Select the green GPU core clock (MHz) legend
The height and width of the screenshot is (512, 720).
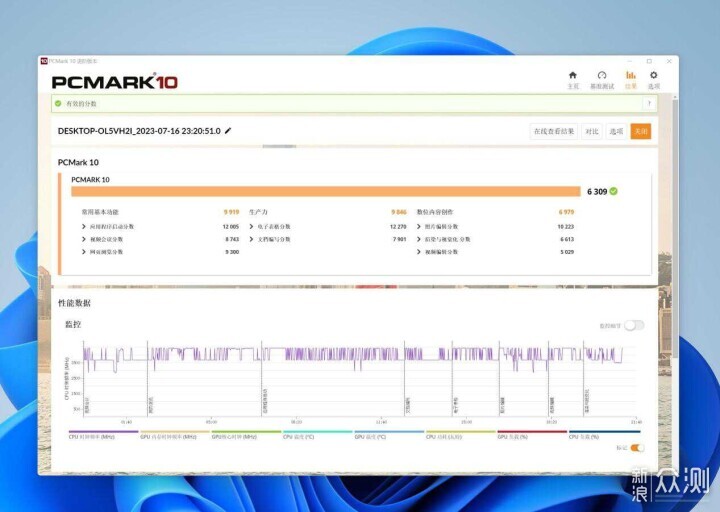pos(246,434)
